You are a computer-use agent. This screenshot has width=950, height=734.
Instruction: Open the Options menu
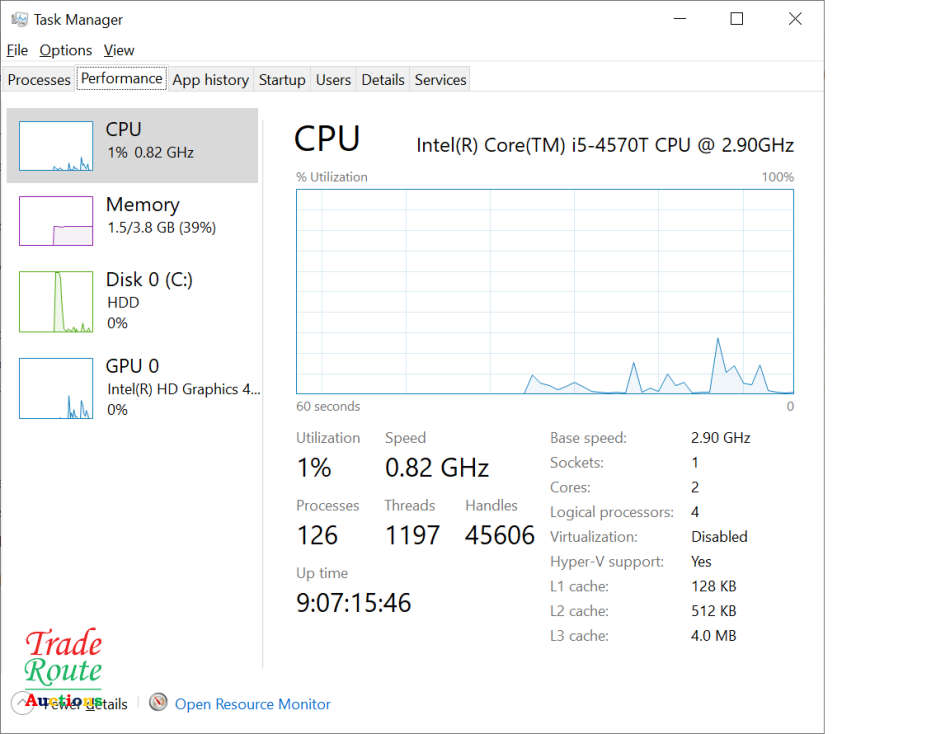[65, 50]
